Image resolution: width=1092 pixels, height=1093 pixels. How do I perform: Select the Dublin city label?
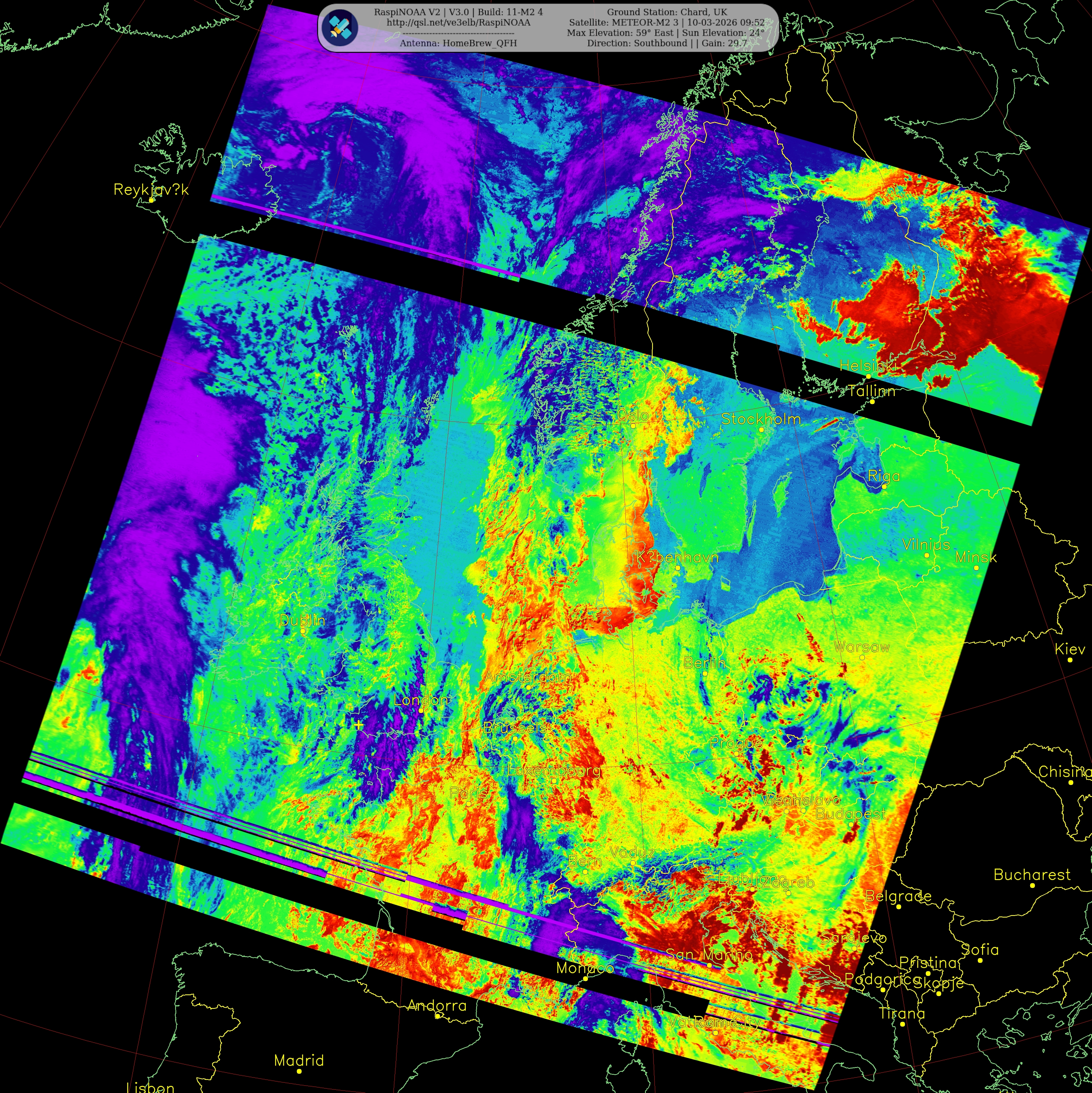tap(302, 620)
